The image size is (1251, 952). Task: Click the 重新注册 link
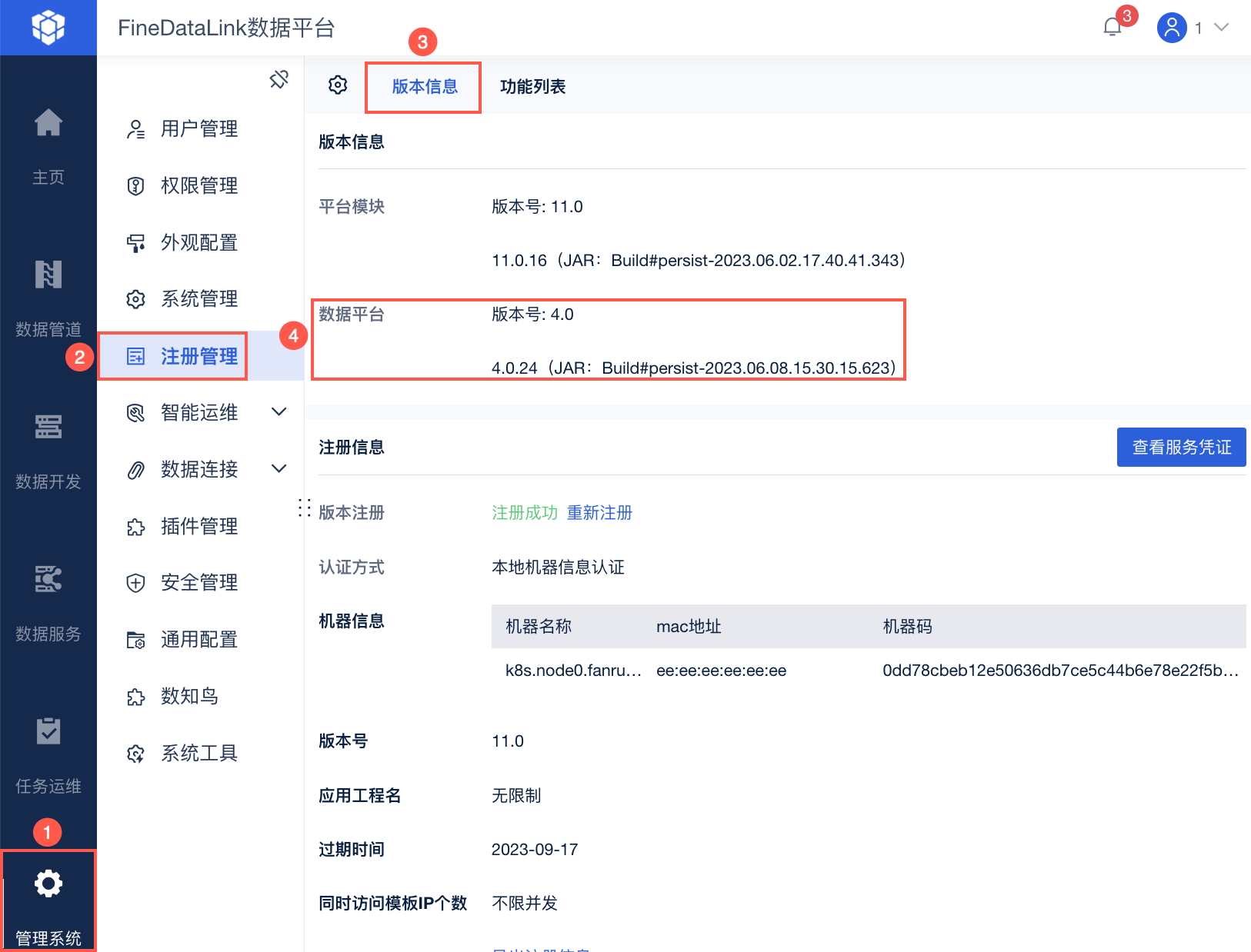599,513
